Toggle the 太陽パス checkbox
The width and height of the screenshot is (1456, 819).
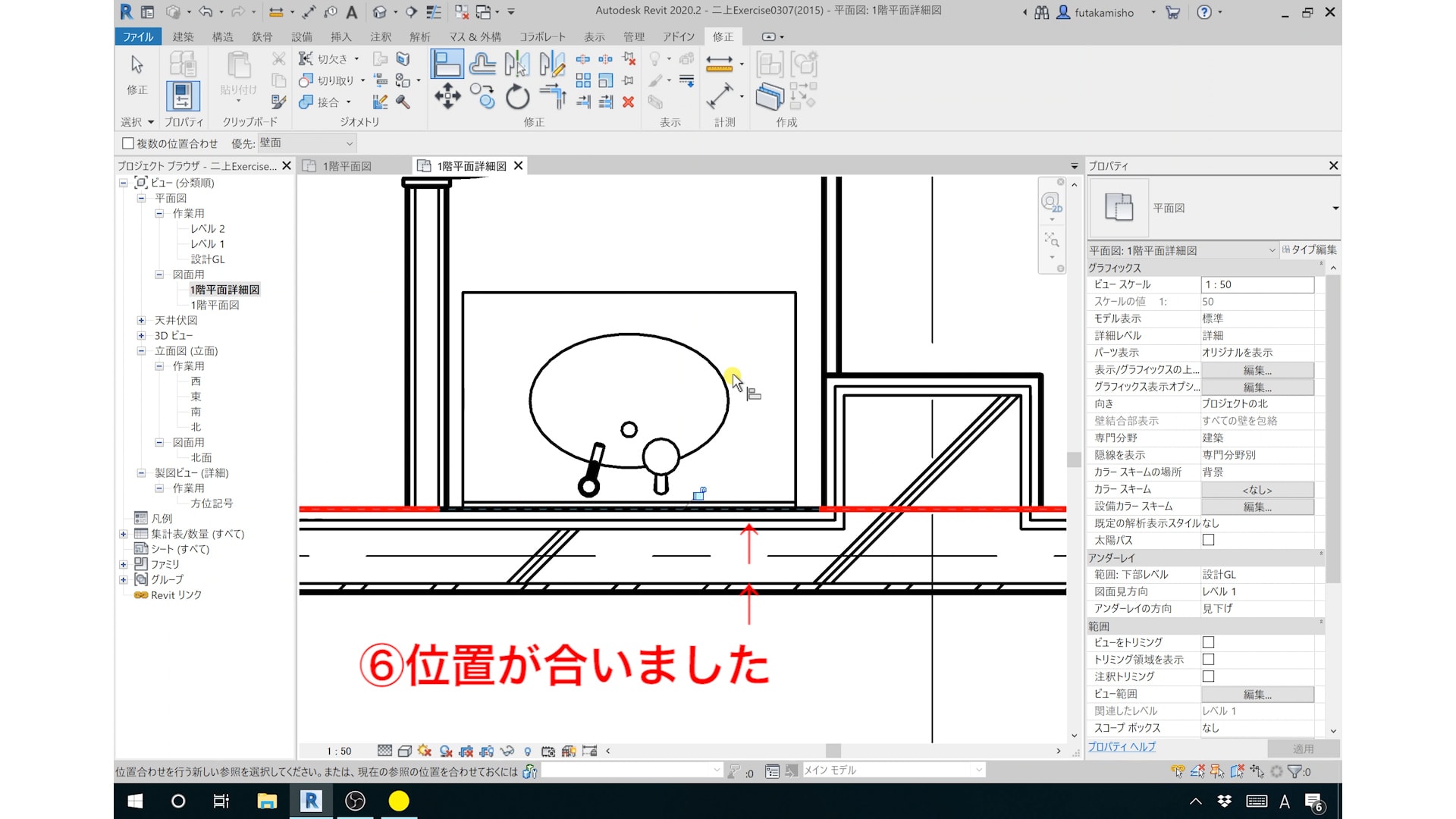click(1208, 540)
